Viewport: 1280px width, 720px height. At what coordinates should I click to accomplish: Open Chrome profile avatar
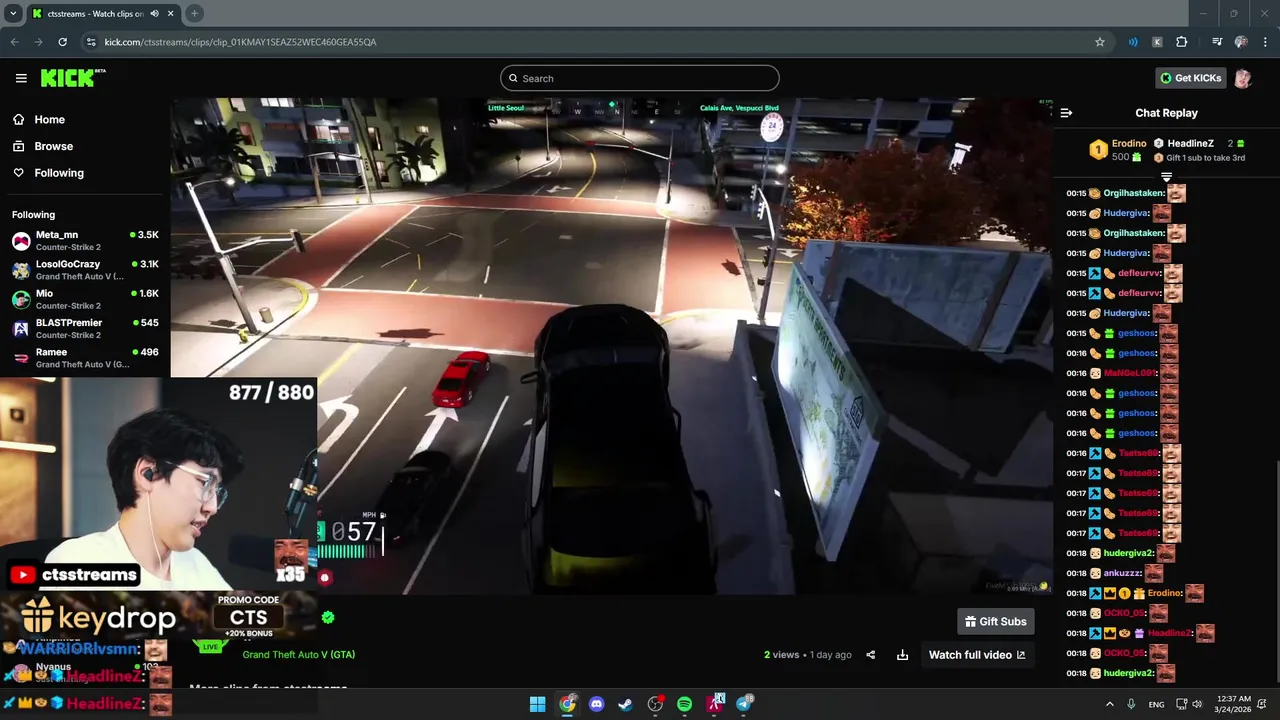[1241, 42]
